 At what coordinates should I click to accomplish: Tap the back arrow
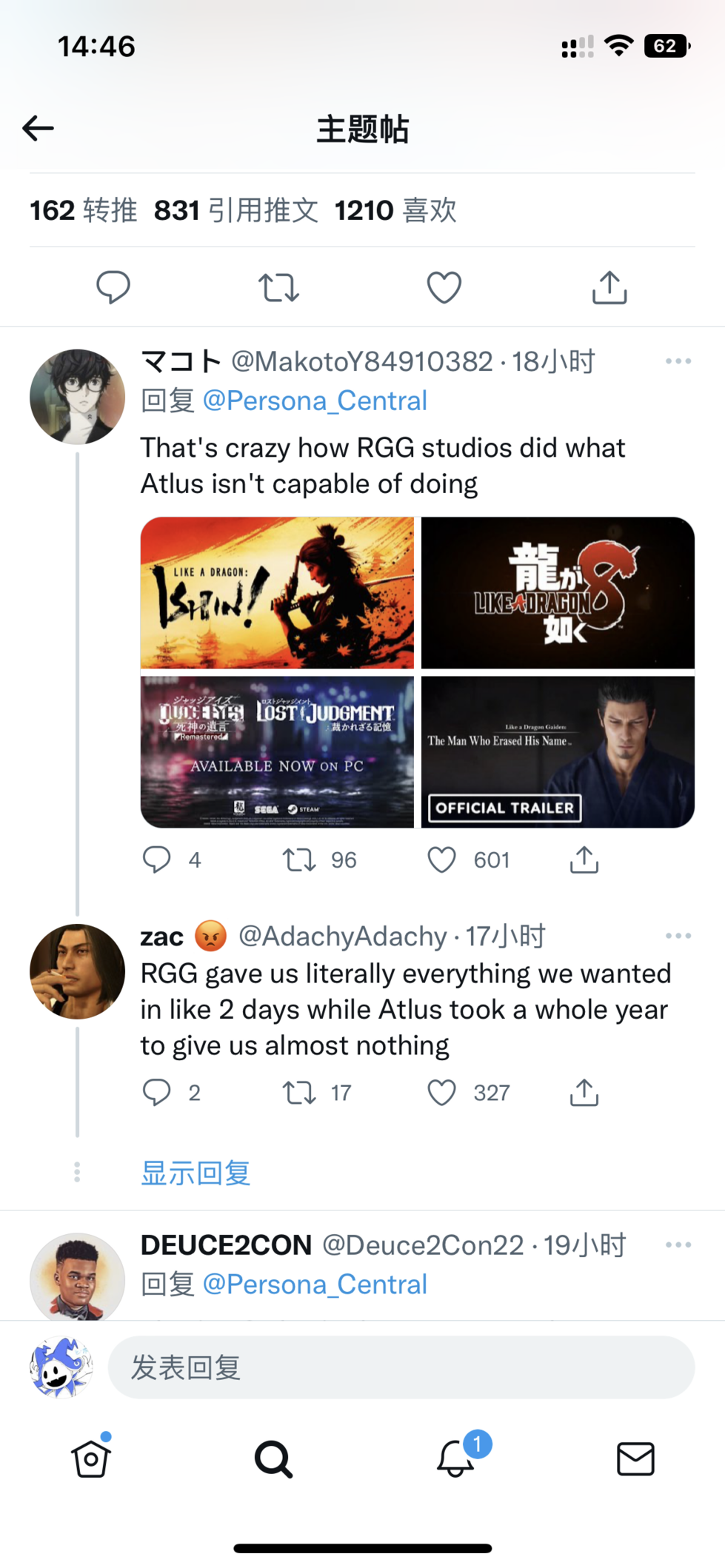click(39, 128)
